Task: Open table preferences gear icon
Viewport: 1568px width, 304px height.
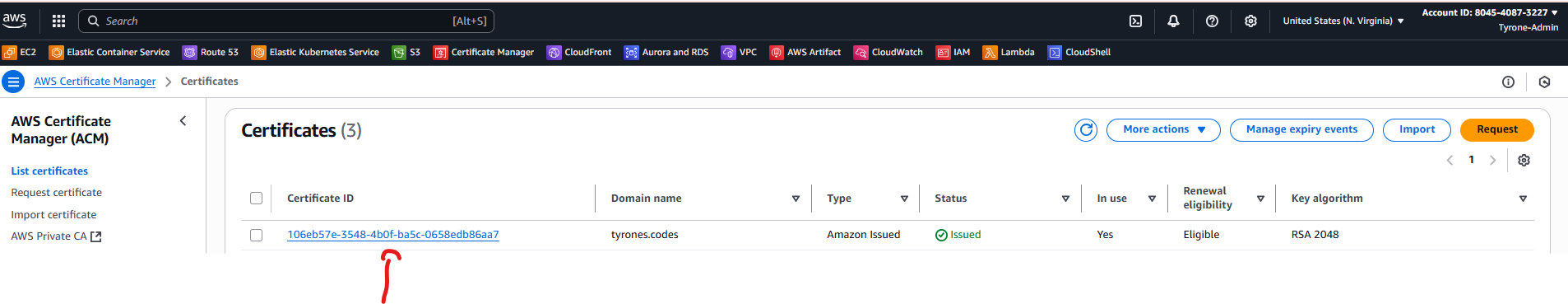Action: coord(1524,161)
